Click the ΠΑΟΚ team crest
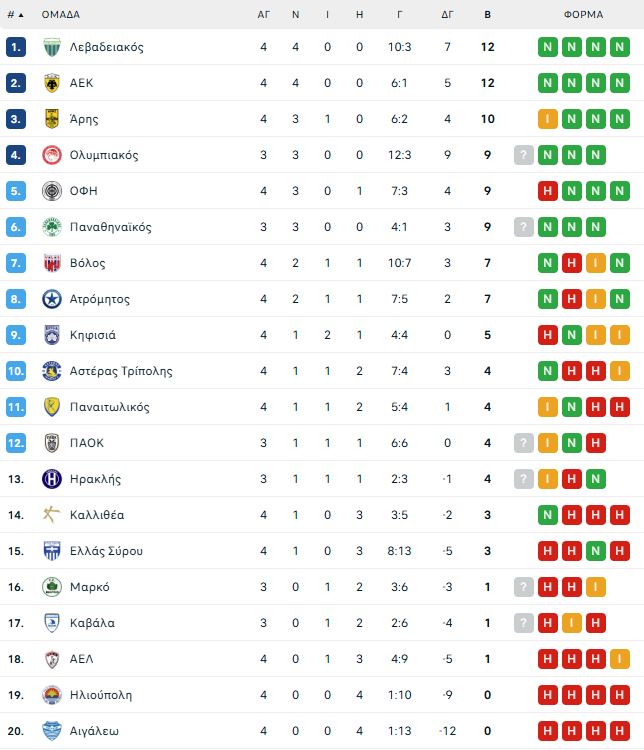 click(52, 443)
